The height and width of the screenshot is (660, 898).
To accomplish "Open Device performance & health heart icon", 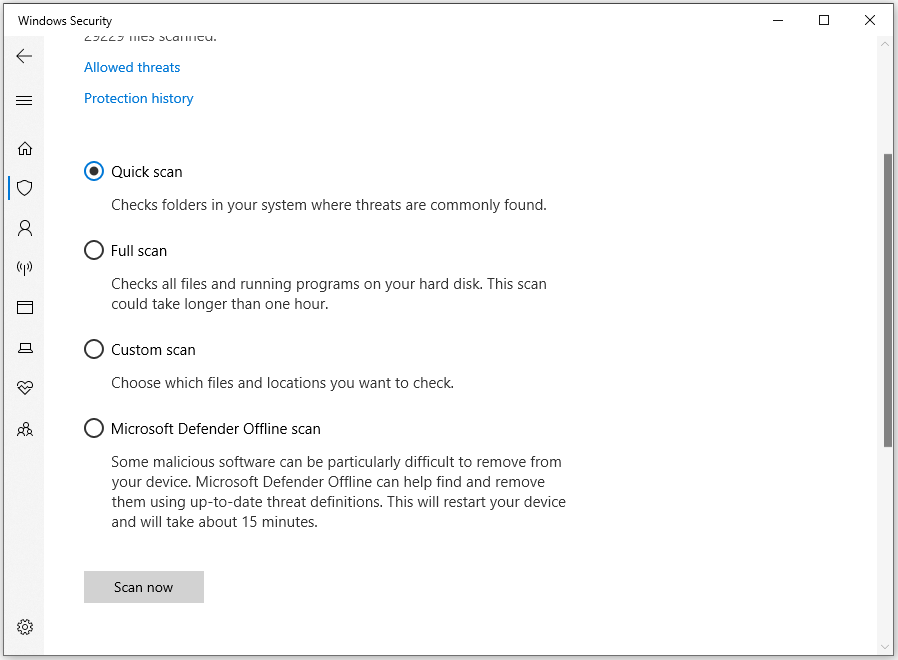I will coord(25,388).
